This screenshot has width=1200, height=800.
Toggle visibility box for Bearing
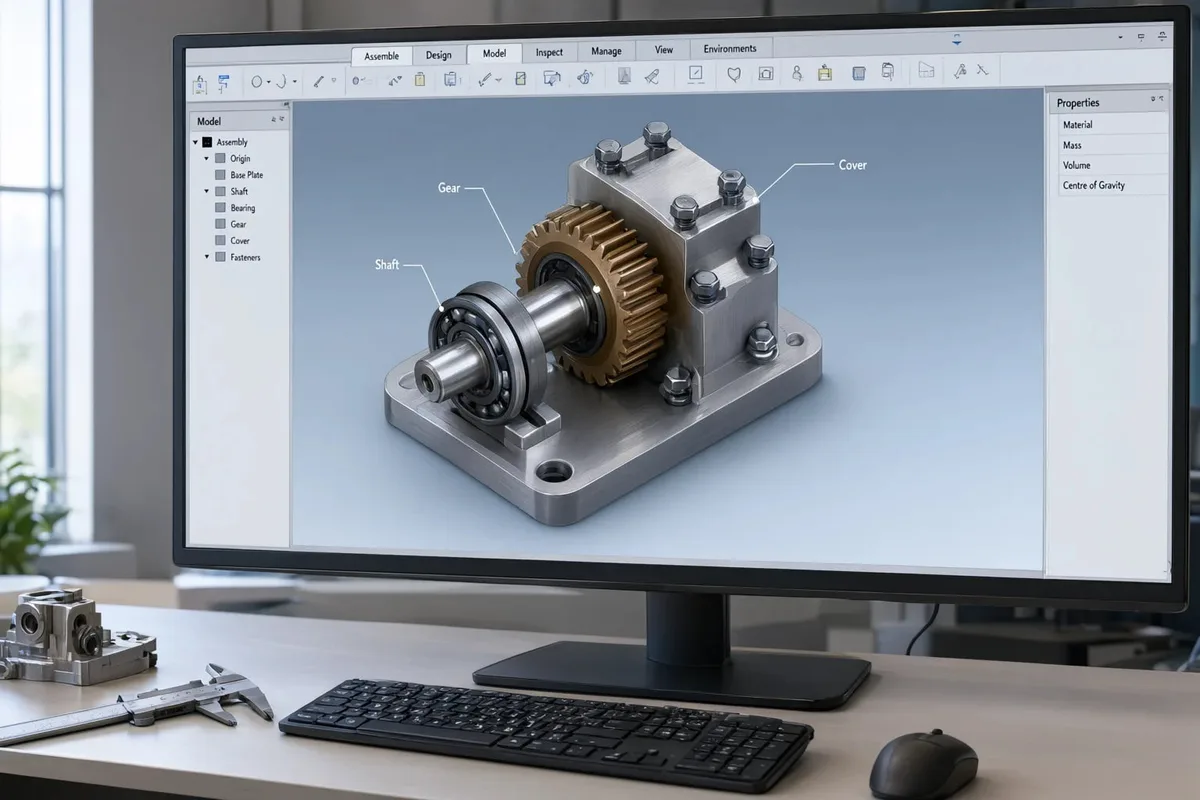pos(220,208)
